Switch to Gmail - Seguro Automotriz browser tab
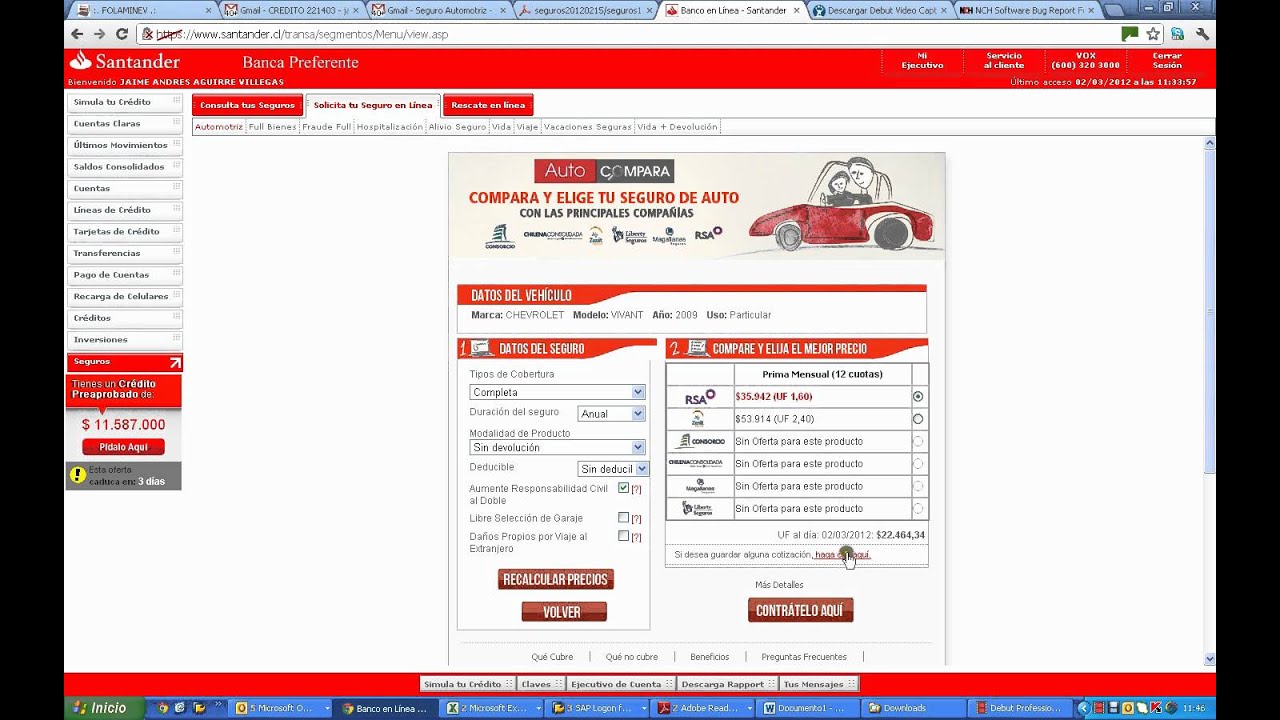This screenshot has height=720, width=1280. tap(439, 10)
